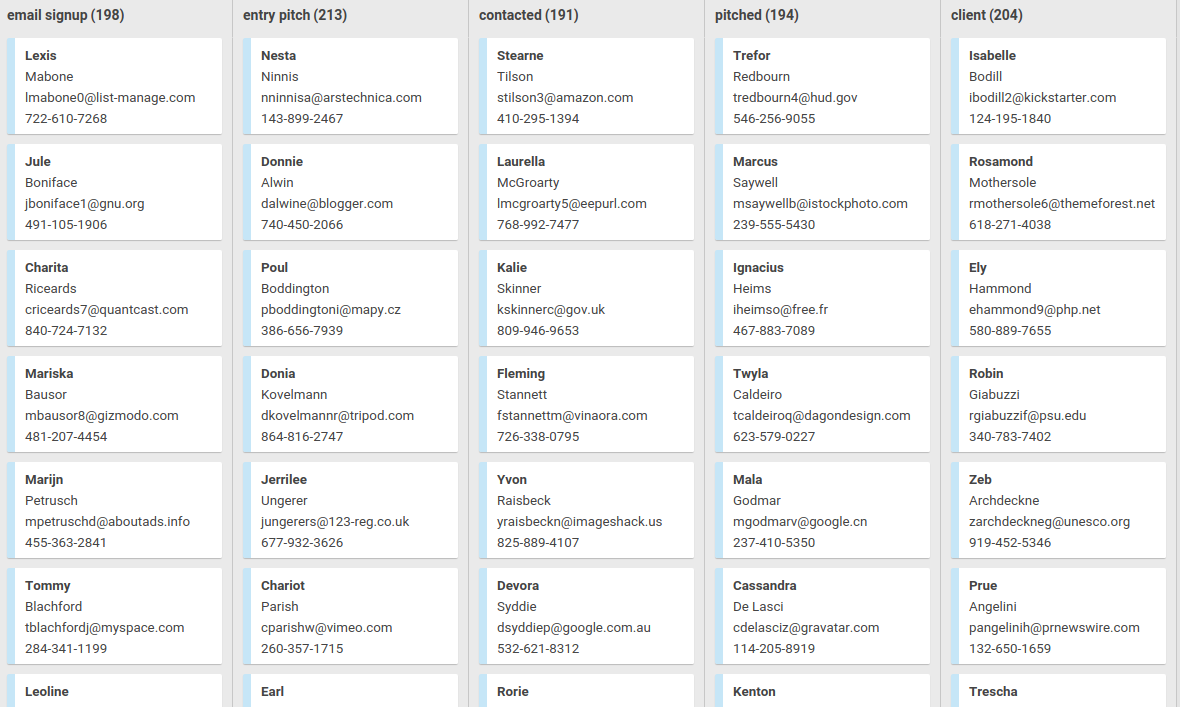Click email lmcgroarty5@eepurl.com
Screen dimensions: 1180x707
[572, 204]
